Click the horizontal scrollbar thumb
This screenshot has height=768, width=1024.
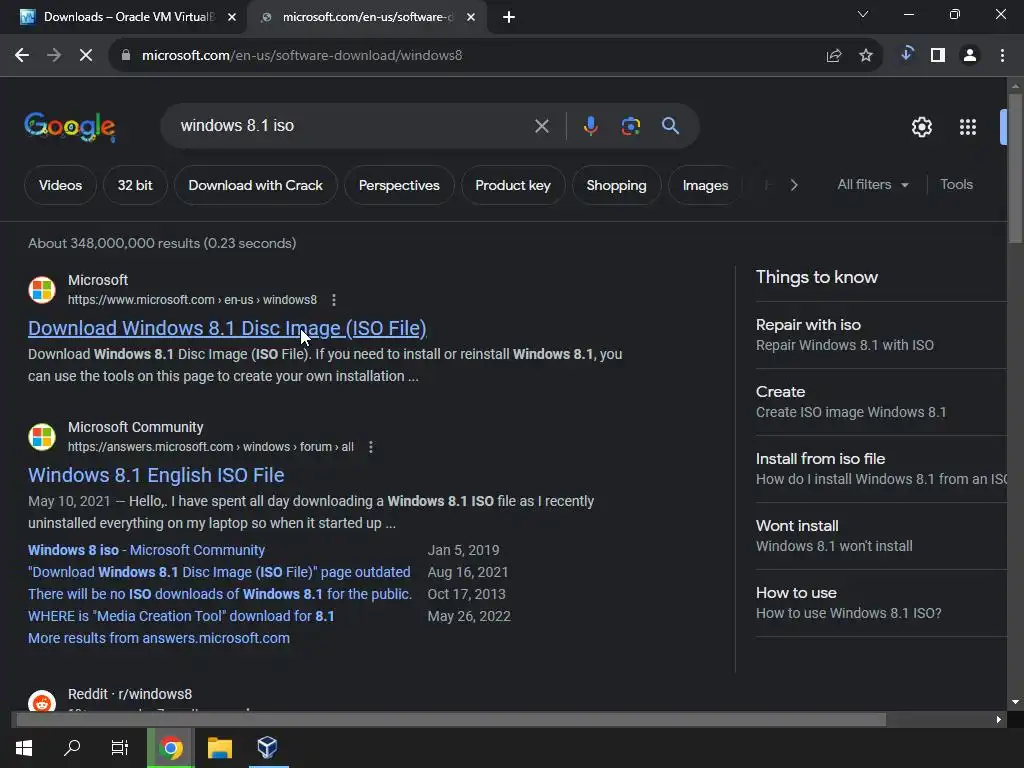(x=451, y=720)
